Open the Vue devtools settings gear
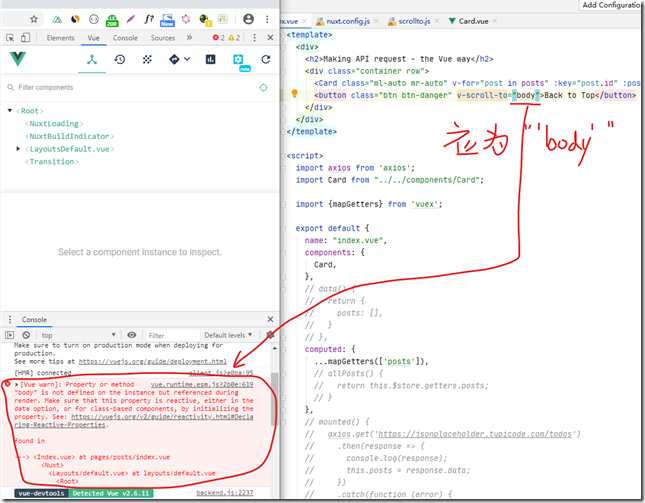 tap(238, 60)
